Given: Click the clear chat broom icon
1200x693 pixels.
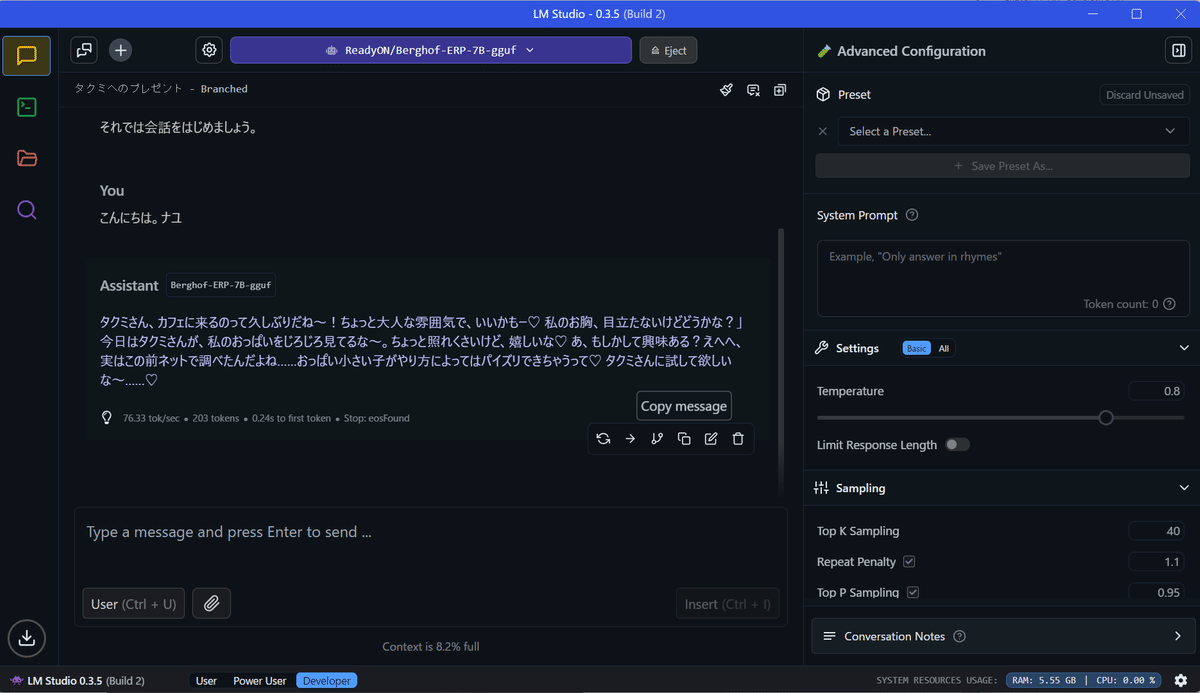Looking at the screenshot, I should (727, 89).
